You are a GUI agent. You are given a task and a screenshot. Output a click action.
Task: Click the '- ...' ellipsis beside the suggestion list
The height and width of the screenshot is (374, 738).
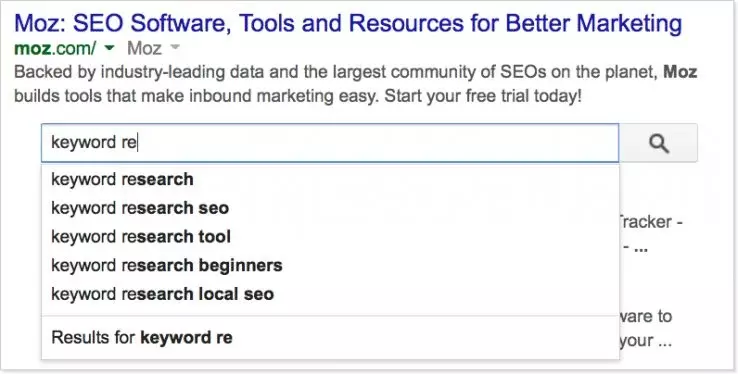[636, 248]
